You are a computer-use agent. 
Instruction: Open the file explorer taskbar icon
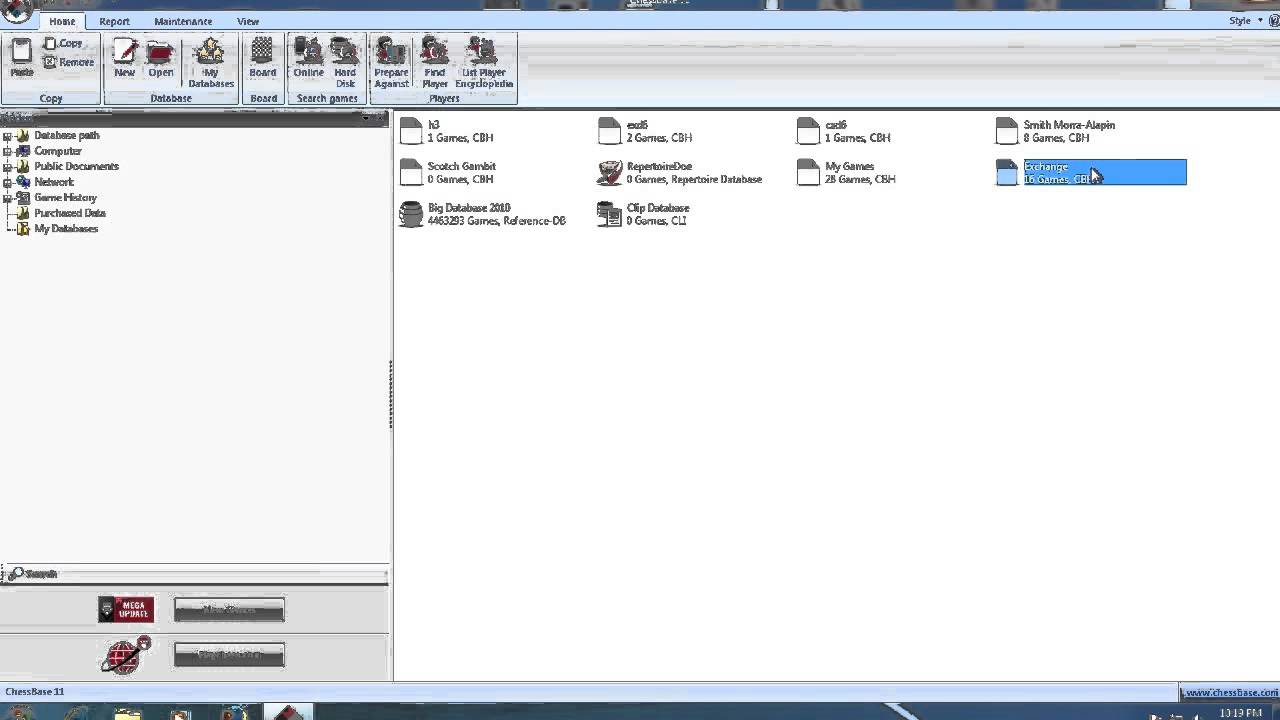[127, 713]
